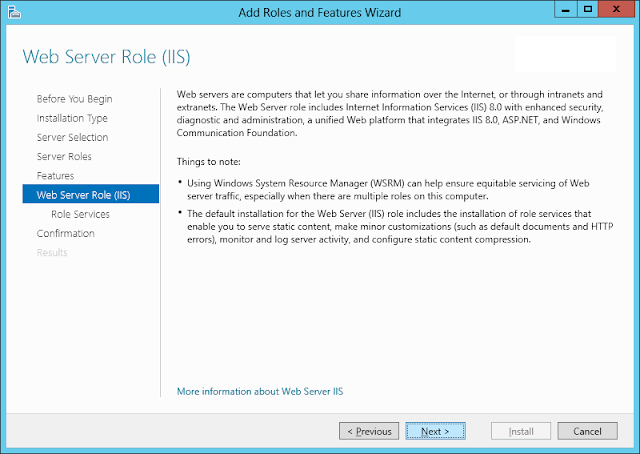
Task: Open the Features step
Action: (55, 176)
